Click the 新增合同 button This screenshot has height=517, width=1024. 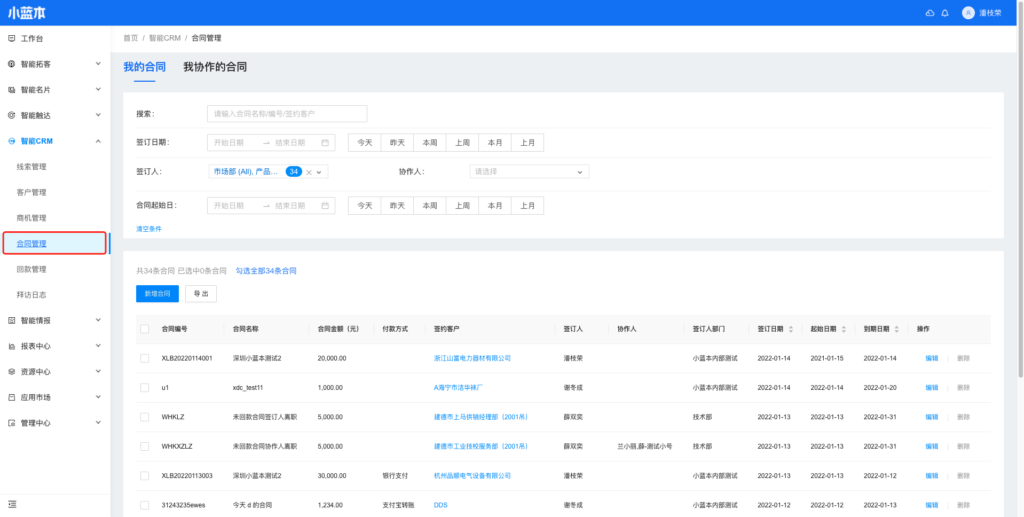point(157,294)
